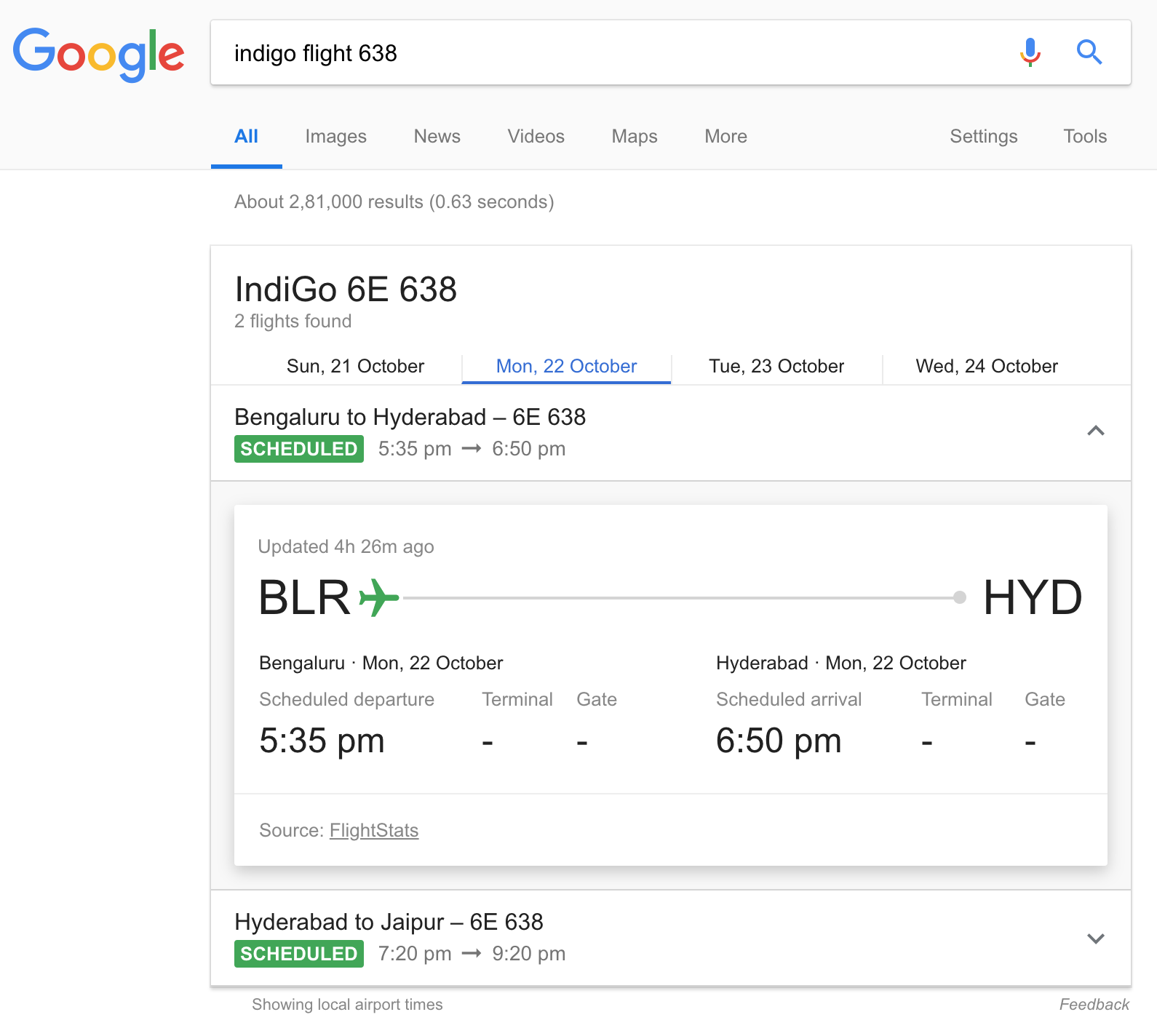Click the large 6:50 pm arrival time
The height and width of the screenshot is (1036, 1157).
(x=779, y=741)
